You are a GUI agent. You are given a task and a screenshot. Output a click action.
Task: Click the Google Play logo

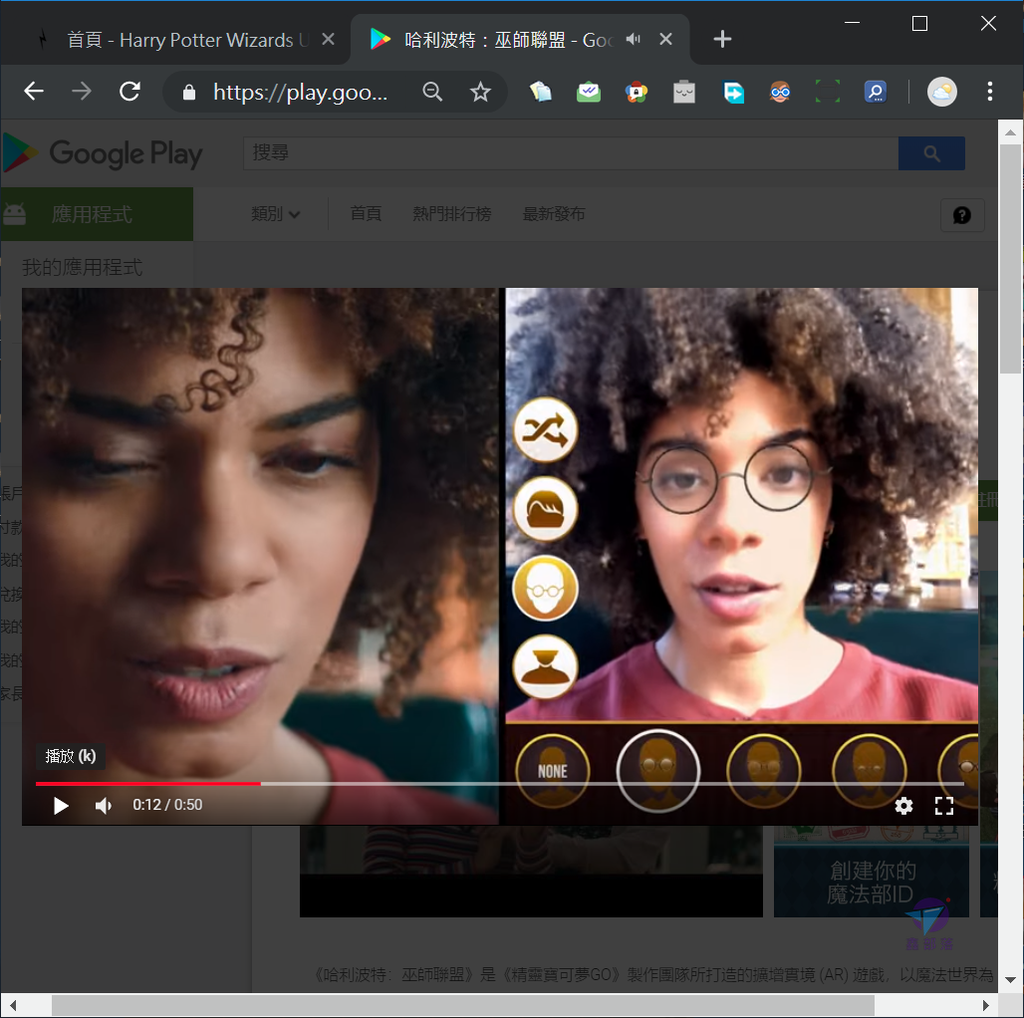103,153
